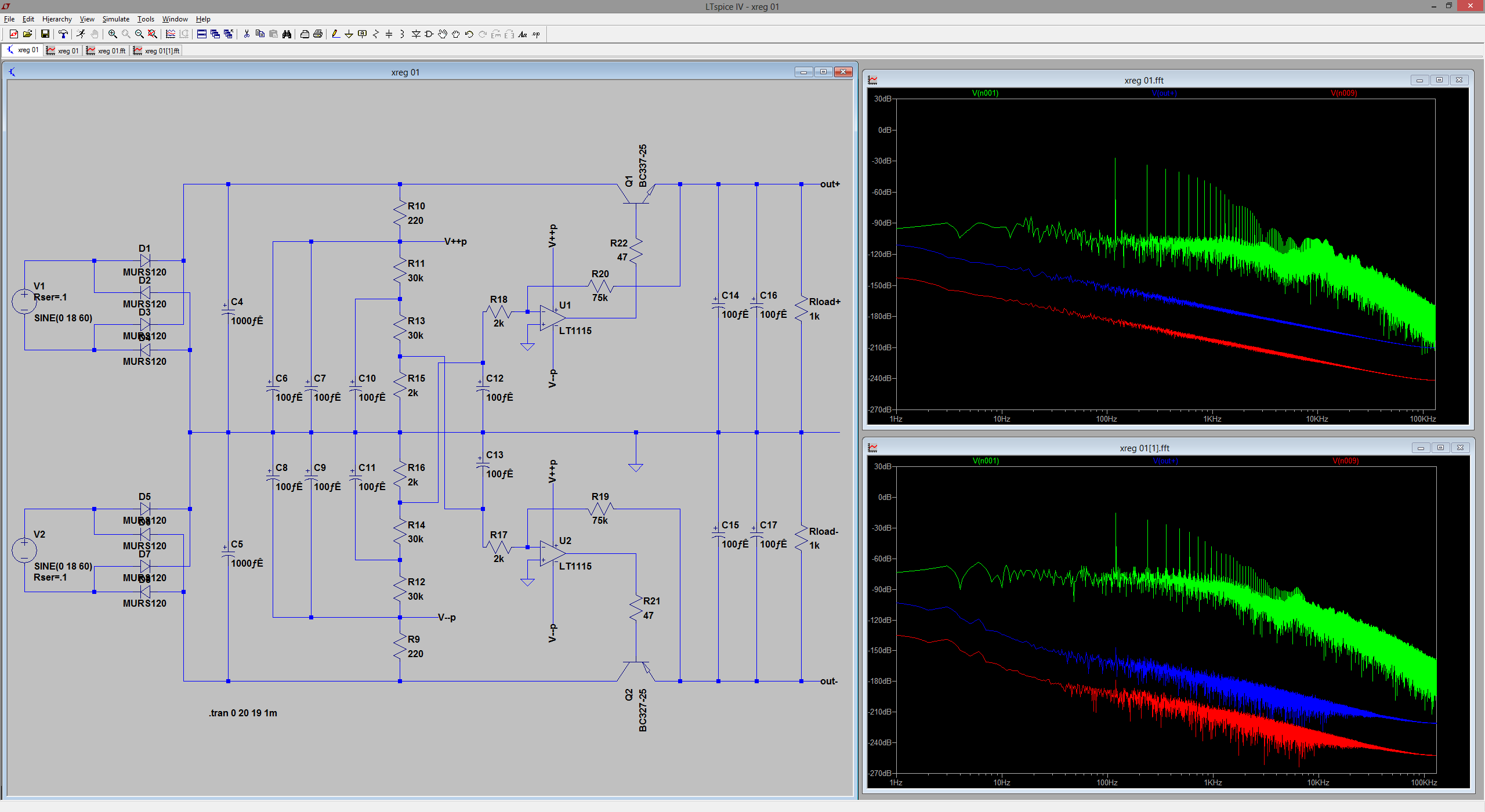1485x812 pixels.
Task: Click the Zoom Out magnifier icon
Action: click(139, 34)
